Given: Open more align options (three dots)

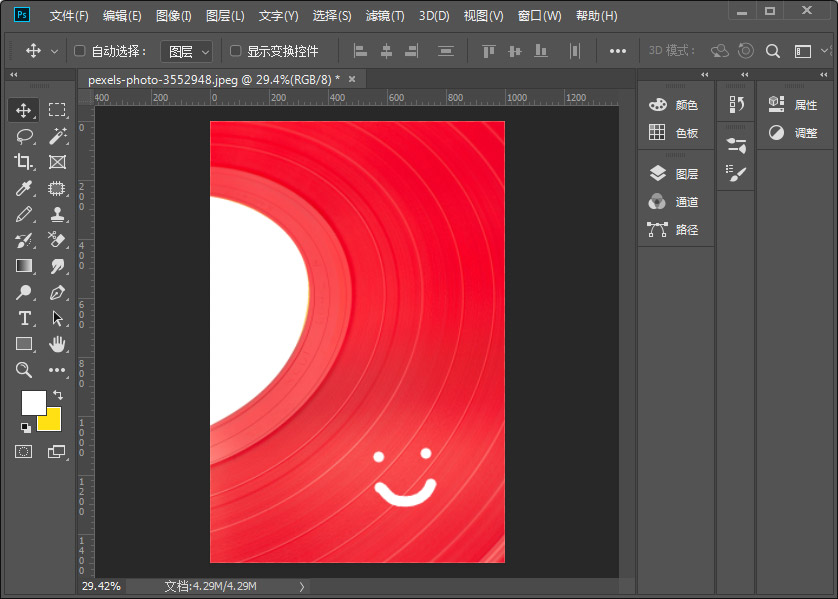Looking at the screenshot, I should 618,51.
